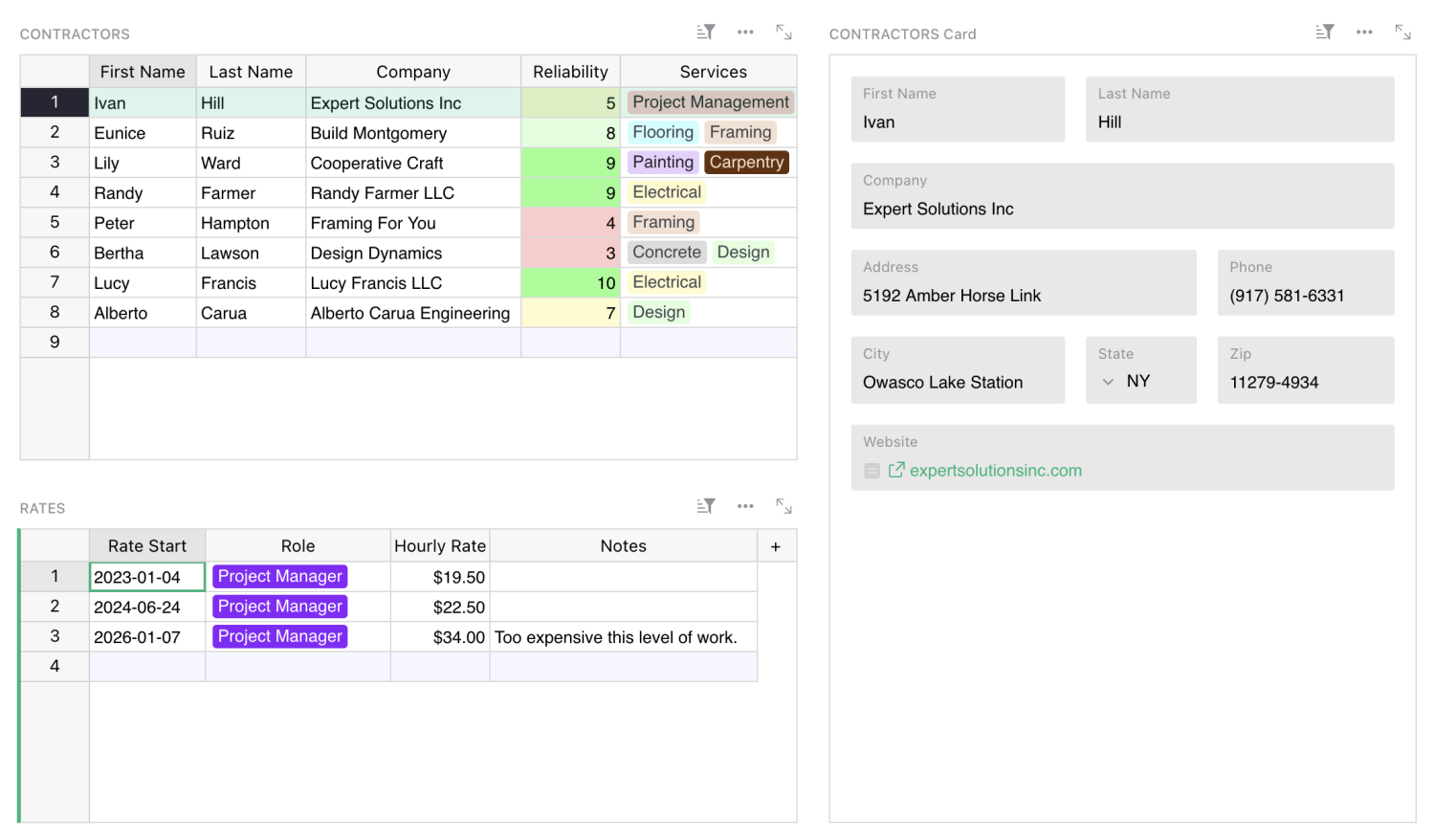Open sort and filter for RATES table
Image resolution: width=1435 pixels, height=840 pixels.
(705, 507)
